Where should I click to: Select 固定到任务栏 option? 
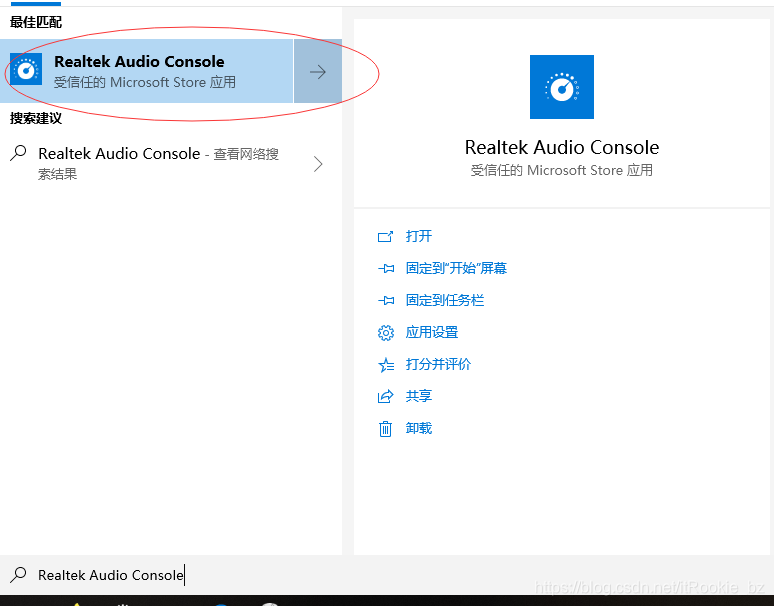pyautogui.click(x=445, y=301)
